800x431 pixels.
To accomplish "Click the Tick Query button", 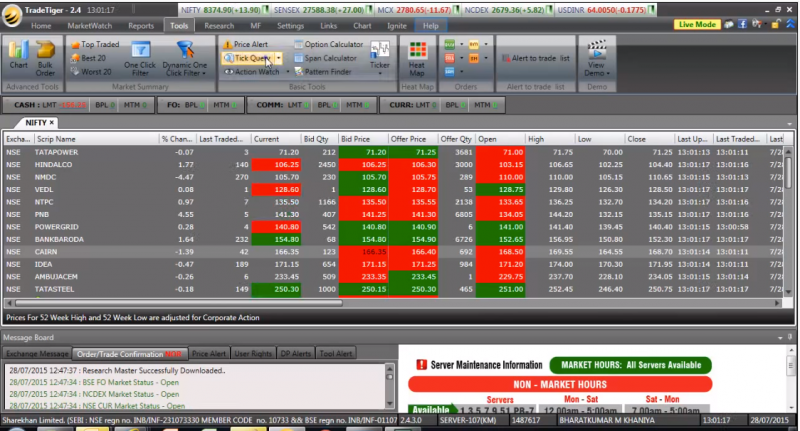I will (x=248, y=58).
